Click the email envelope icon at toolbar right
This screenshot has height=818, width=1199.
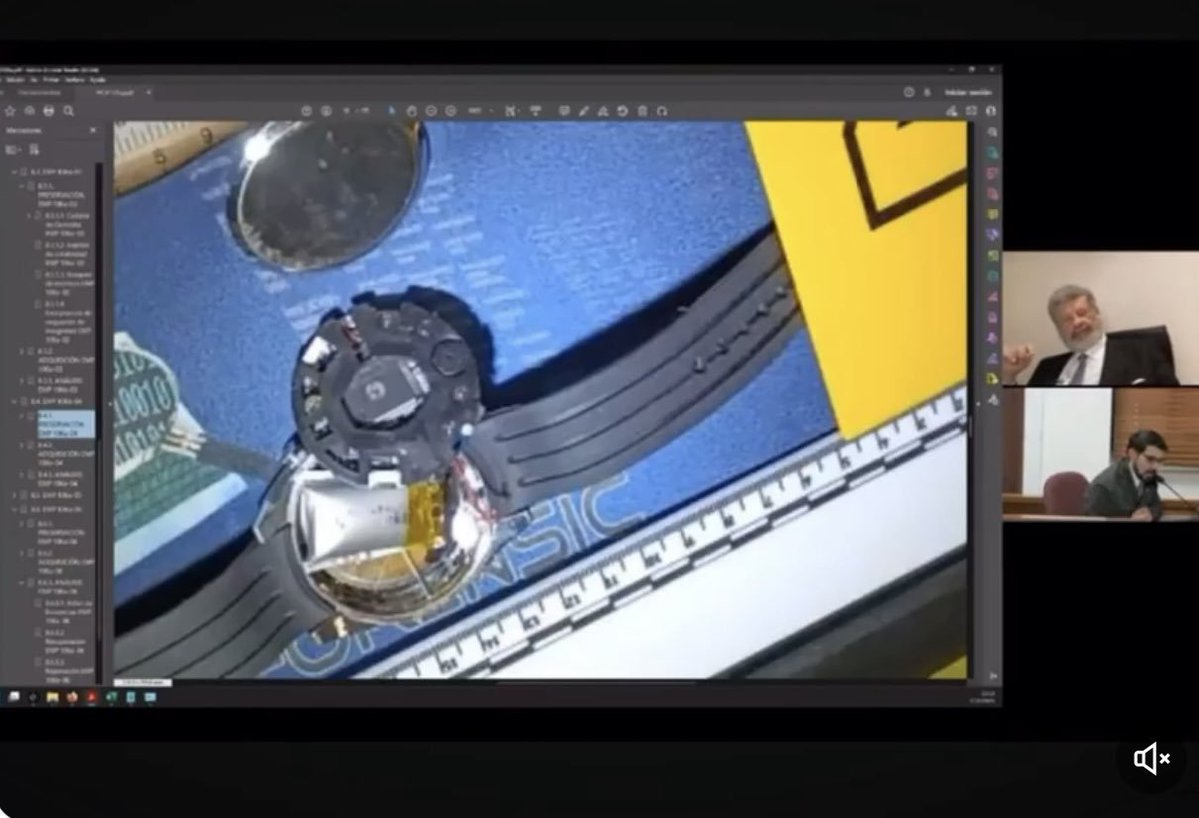[971, 111]
